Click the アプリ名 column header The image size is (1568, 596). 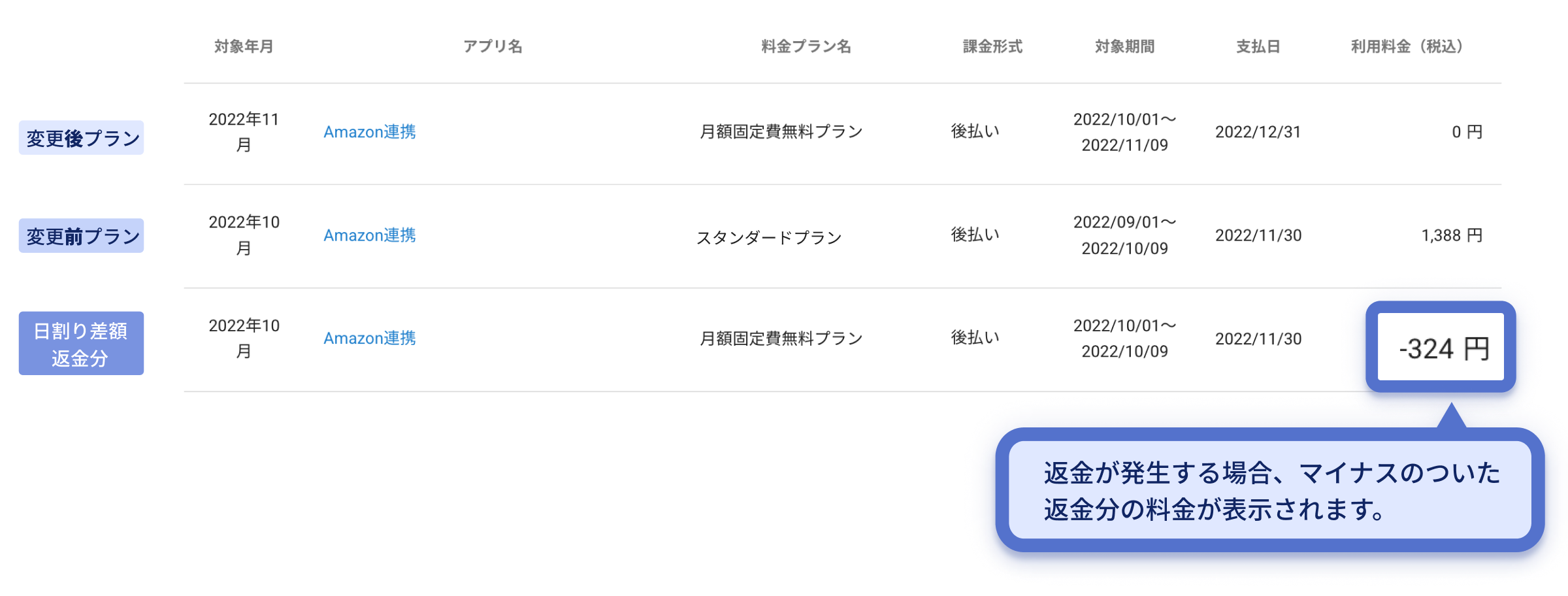pyautogui.click(x=493, y=46)
